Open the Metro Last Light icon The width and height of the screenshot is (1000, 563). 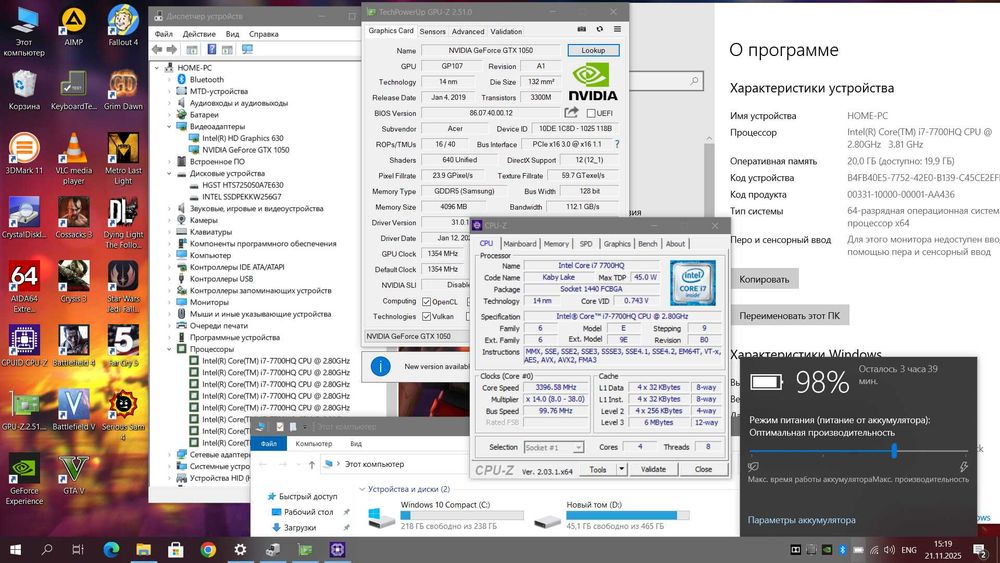click(x=123, y=159)
